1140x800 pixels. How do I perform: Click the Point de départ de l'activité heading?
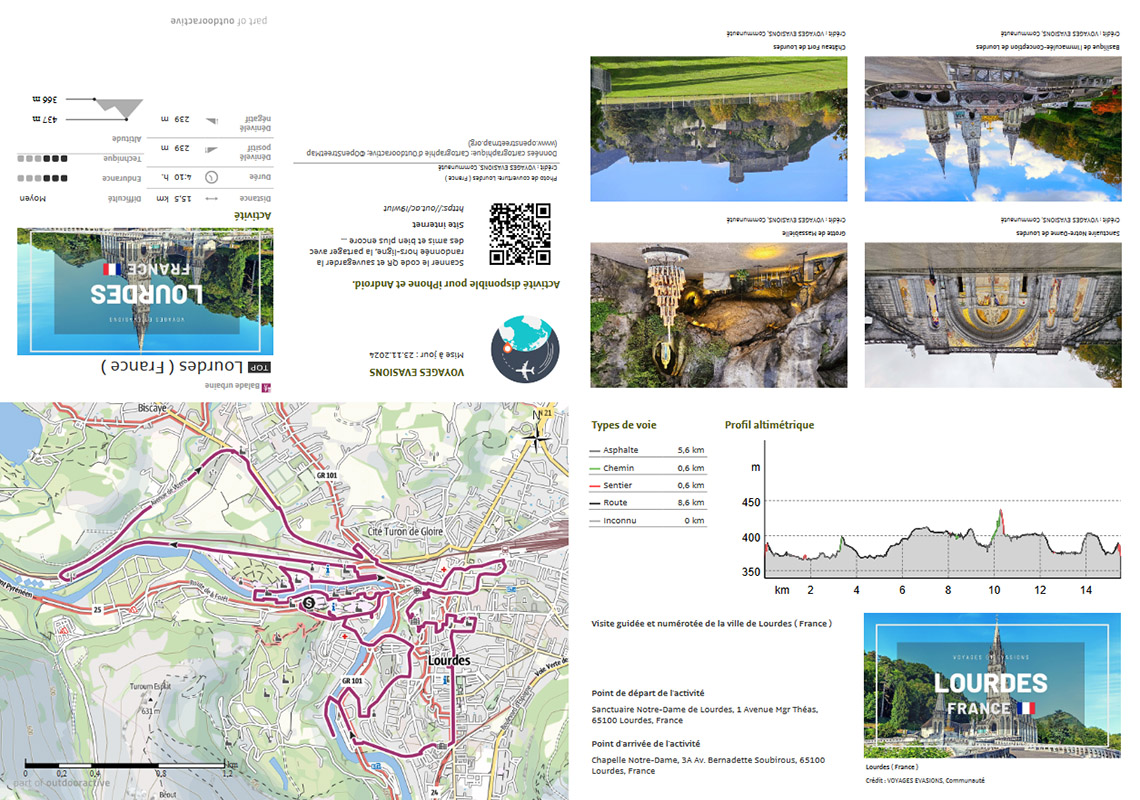[x=648, y=693]
